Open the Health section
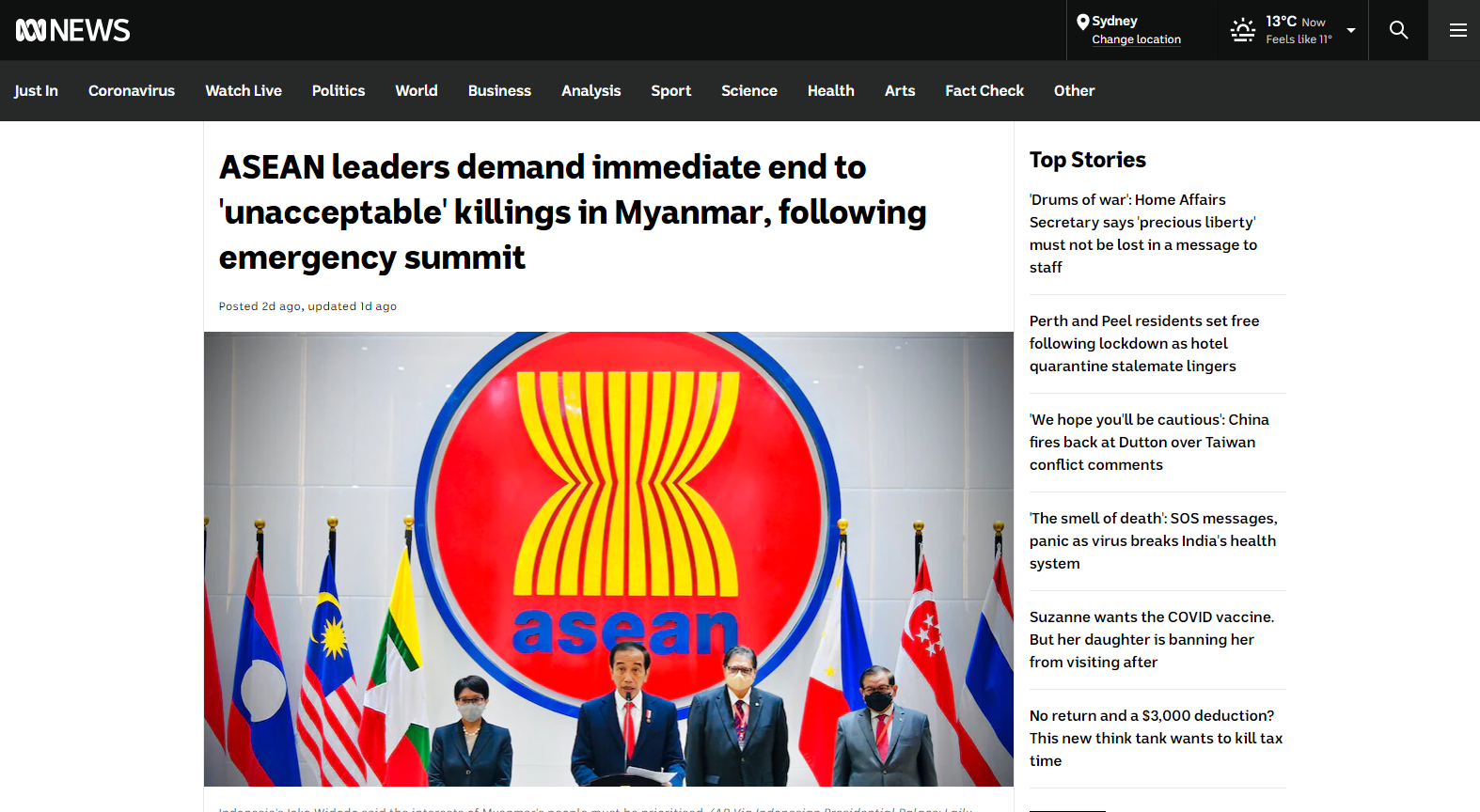Image resolution: width=1480 pixels, height=812 pixels. click(x=831, y=90)
